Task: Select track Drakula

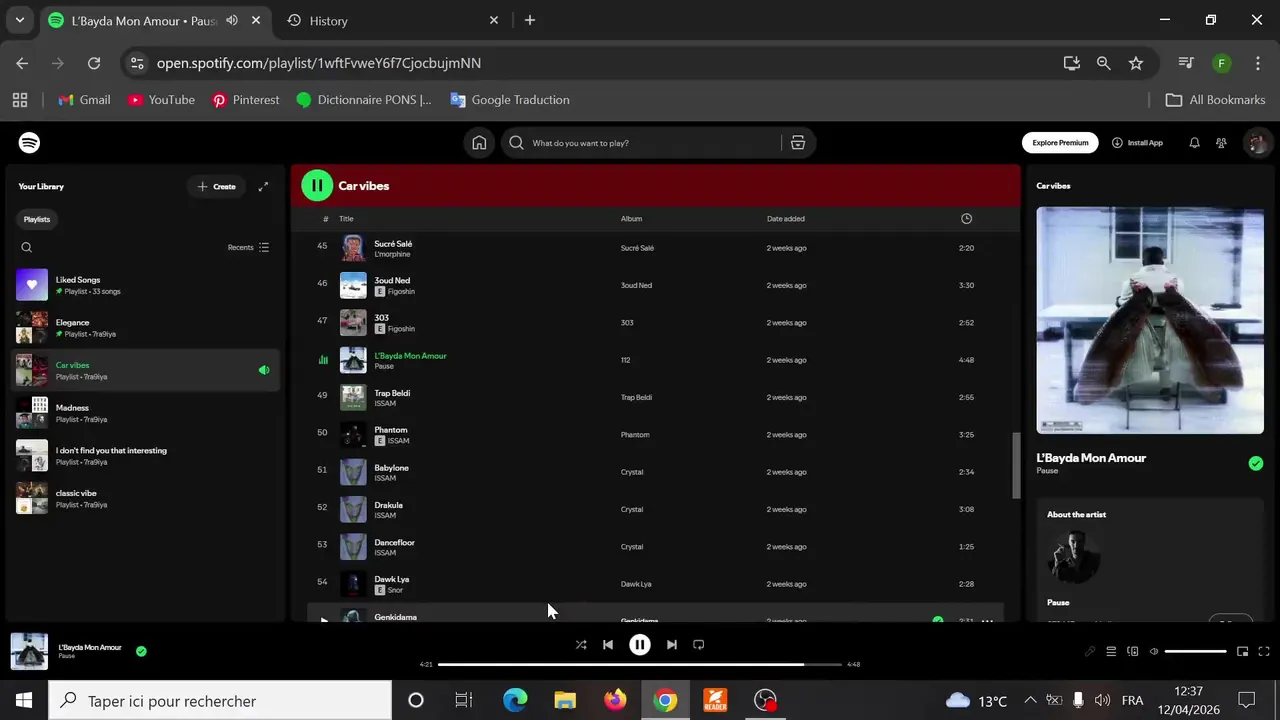Action: pyautogui.click(x=655, y=509)
